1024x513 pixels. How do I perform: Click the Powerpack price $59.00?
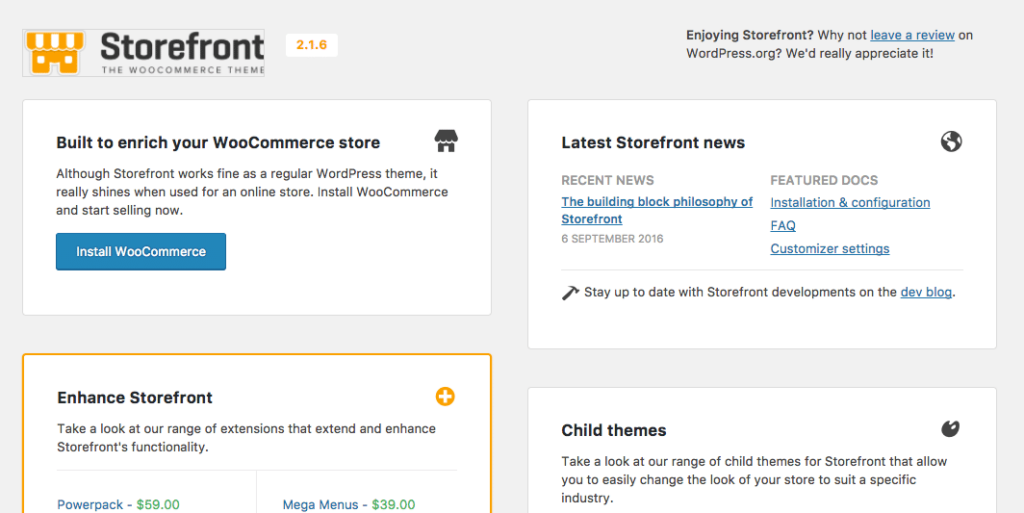[x=158, y=505]
